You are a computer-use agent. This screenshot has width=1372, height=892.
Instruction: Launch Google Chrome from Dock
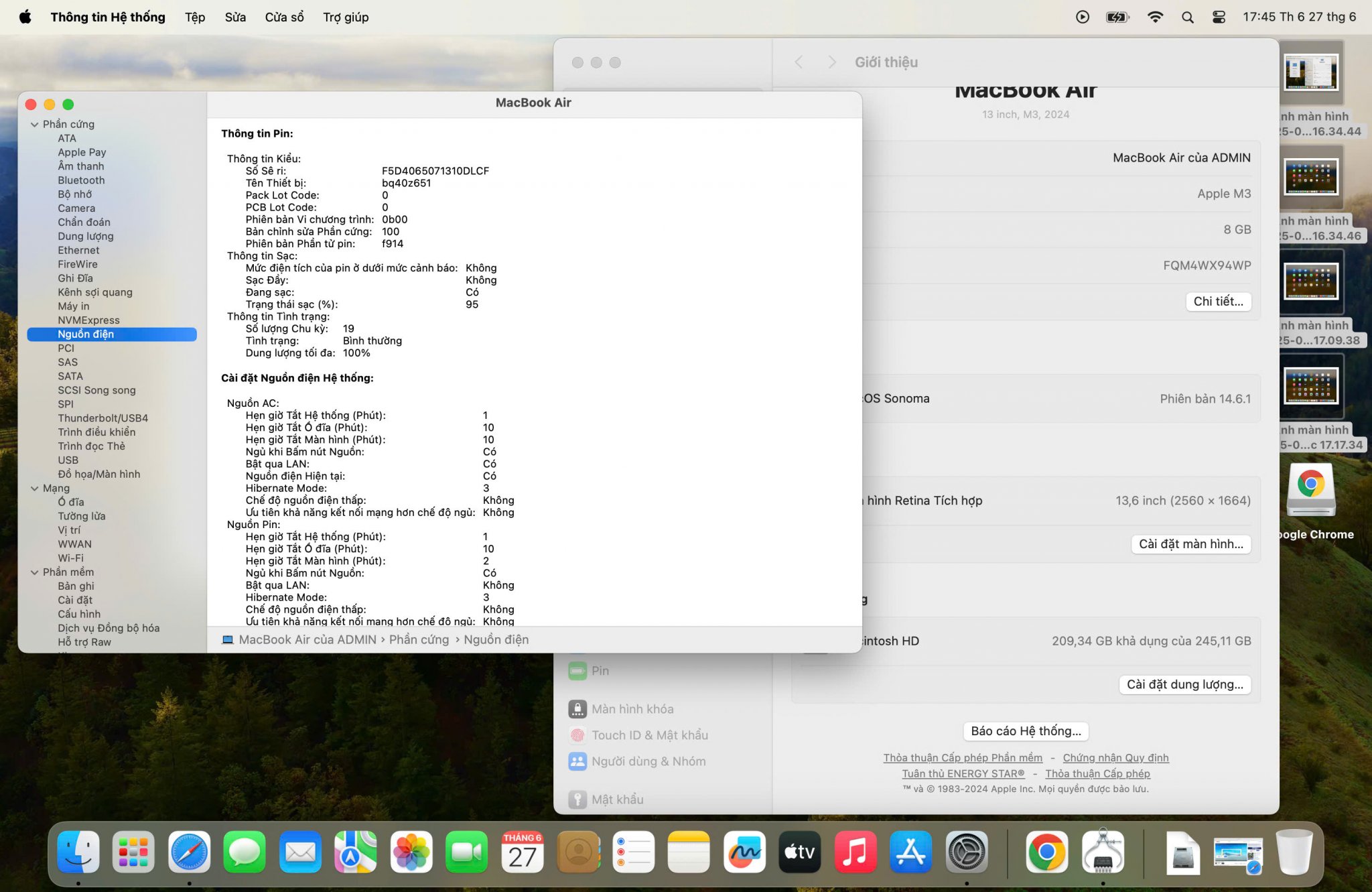coord(1047,852)
